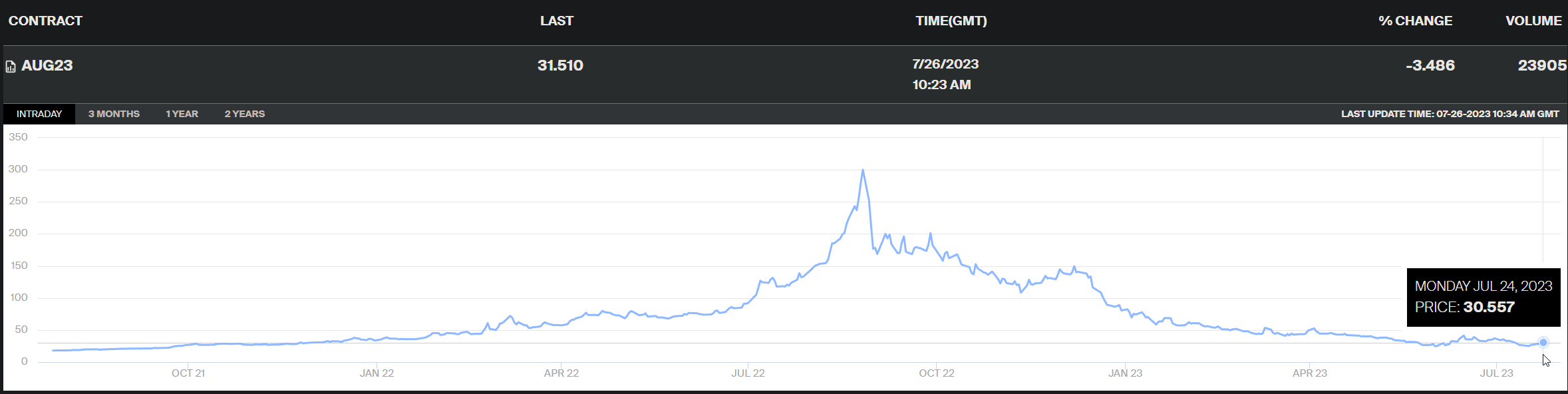Show the 1 YEAR chart view
This screenshot has height=394, width=1568.
tap(182, 114)
